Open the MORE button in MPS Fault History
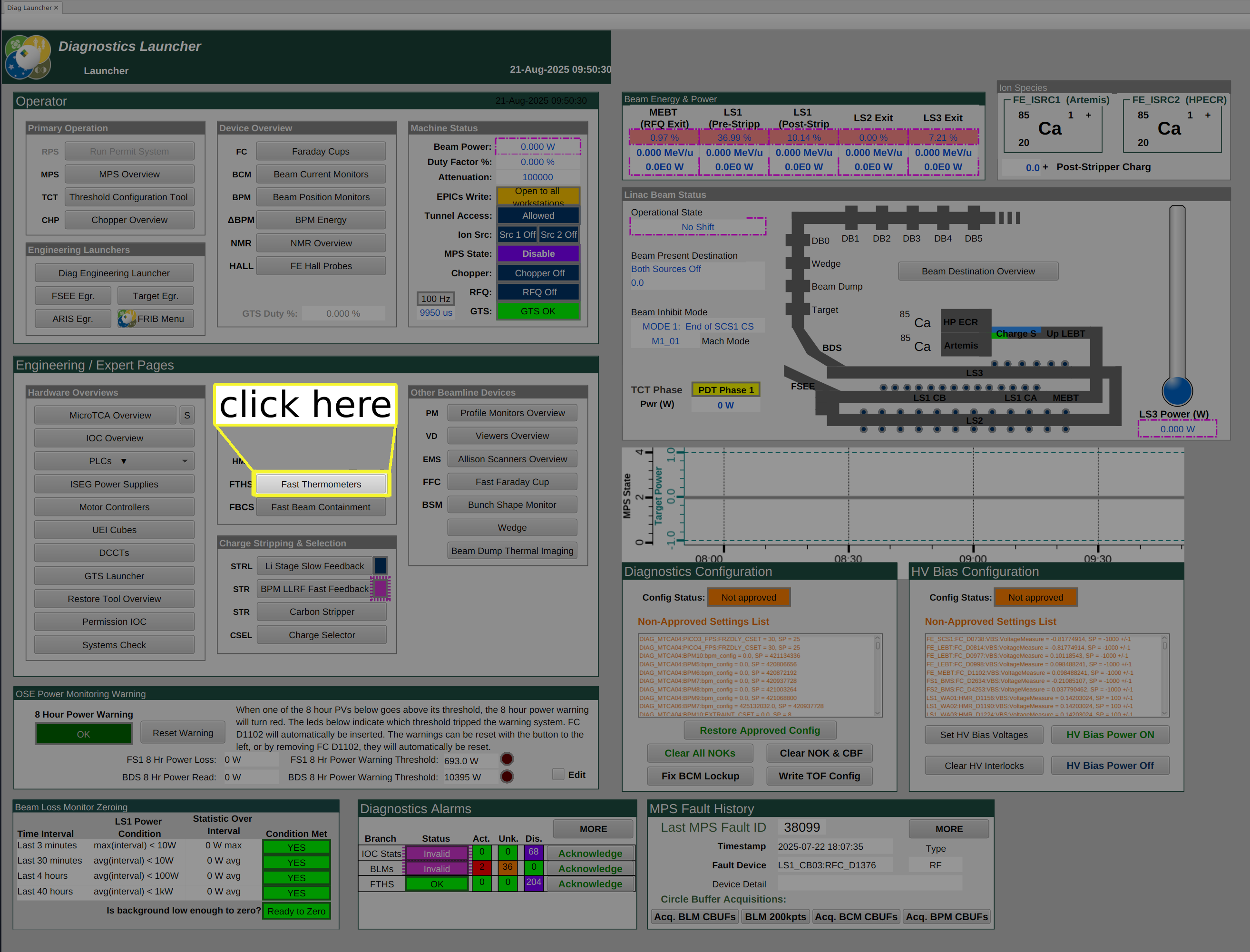Screen dimensions: 1250x952 [948, 829]
